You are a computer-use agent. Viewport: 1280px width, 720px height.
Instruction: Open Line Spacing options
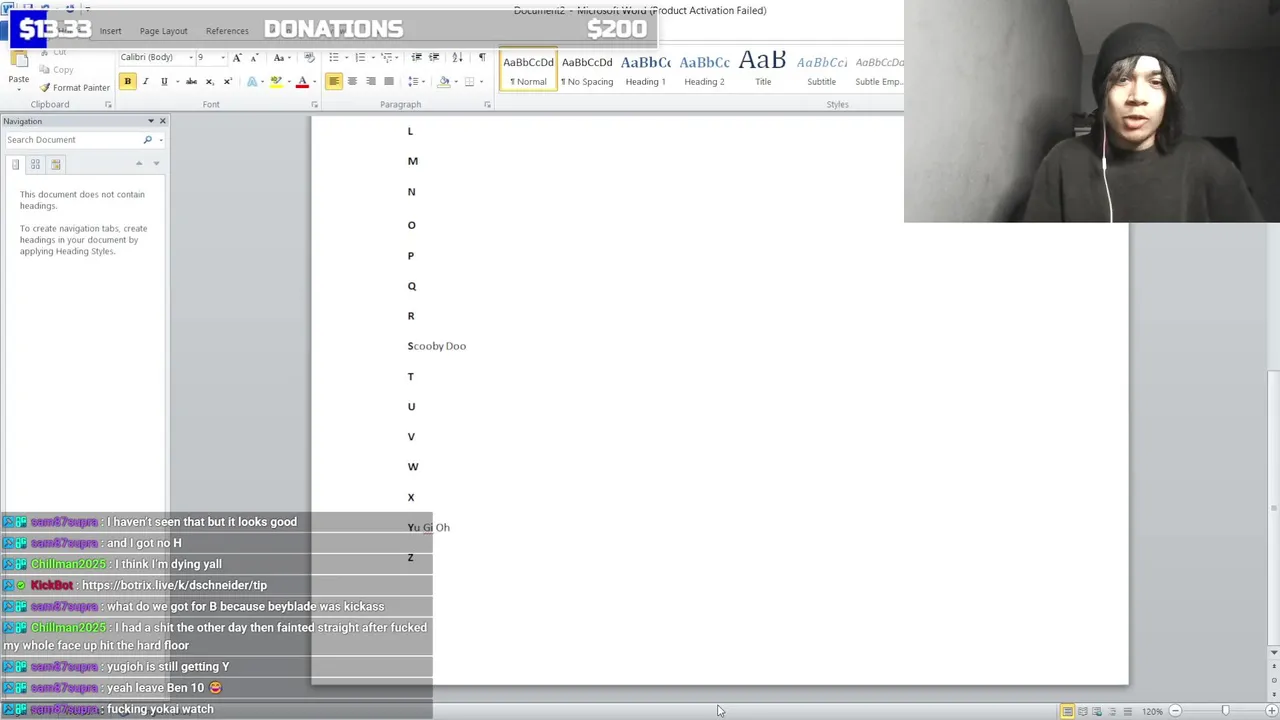415,82
